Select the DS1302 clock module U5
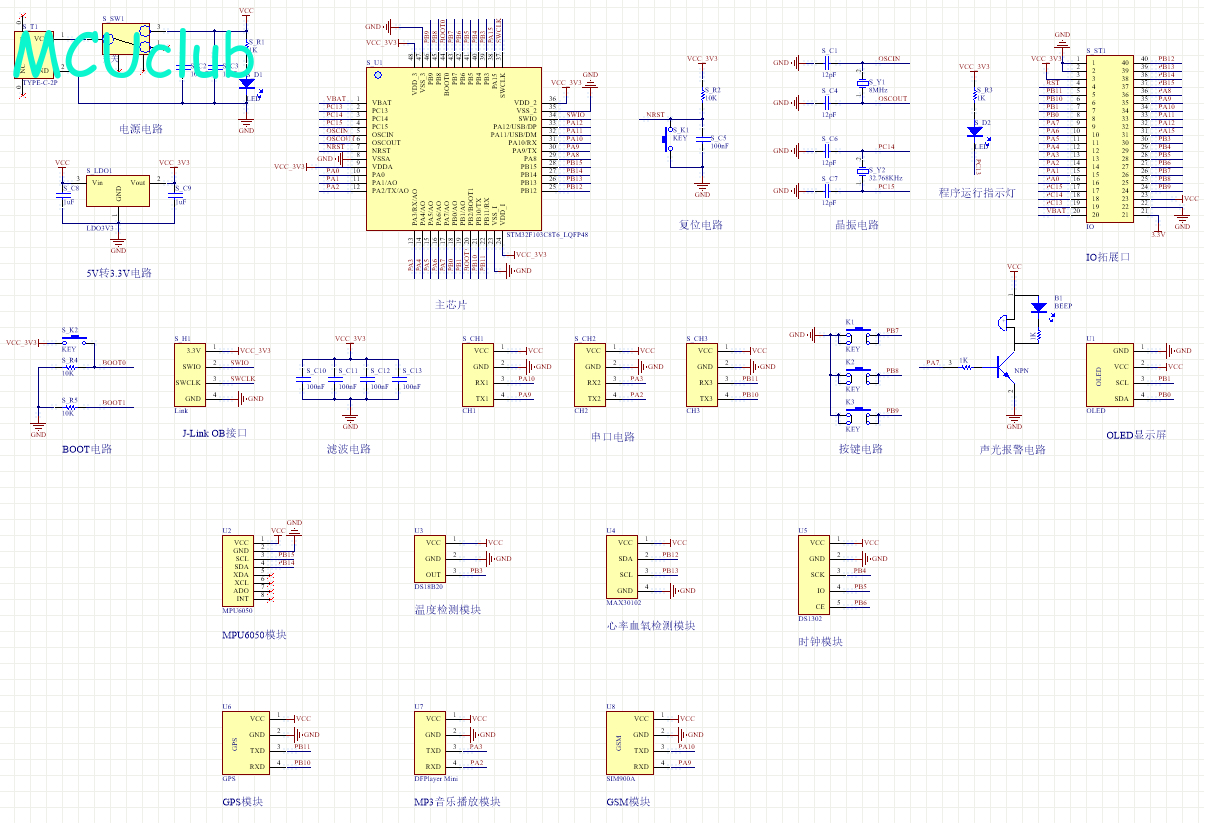 [x=816, y=575]
